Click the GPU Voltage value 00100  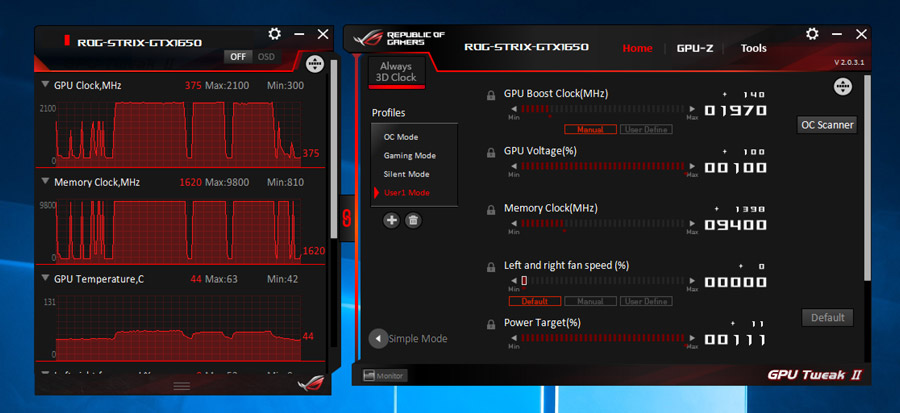coord(735,167)
